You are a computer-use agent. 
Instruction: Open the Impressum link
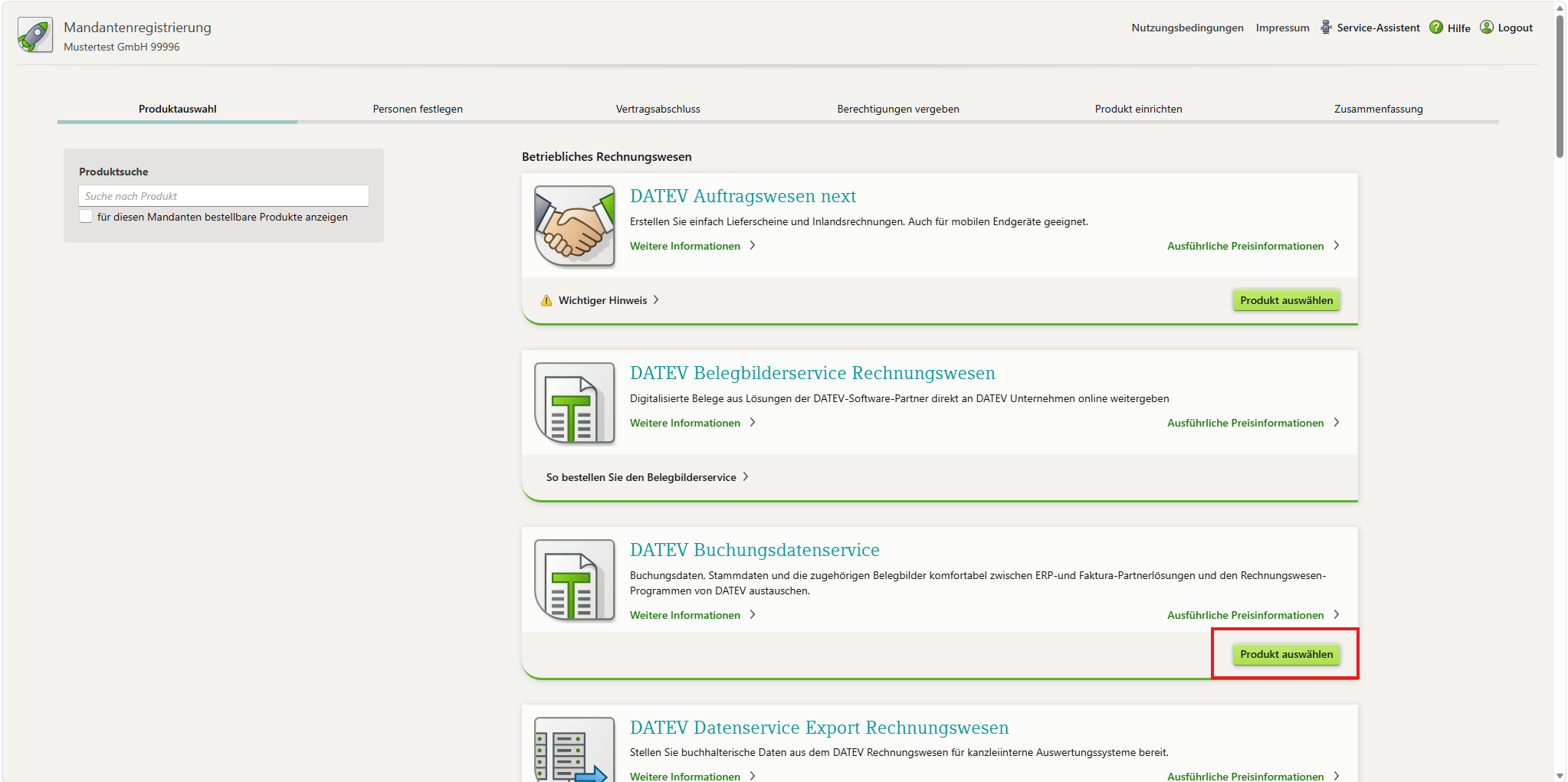point(1283,28)
